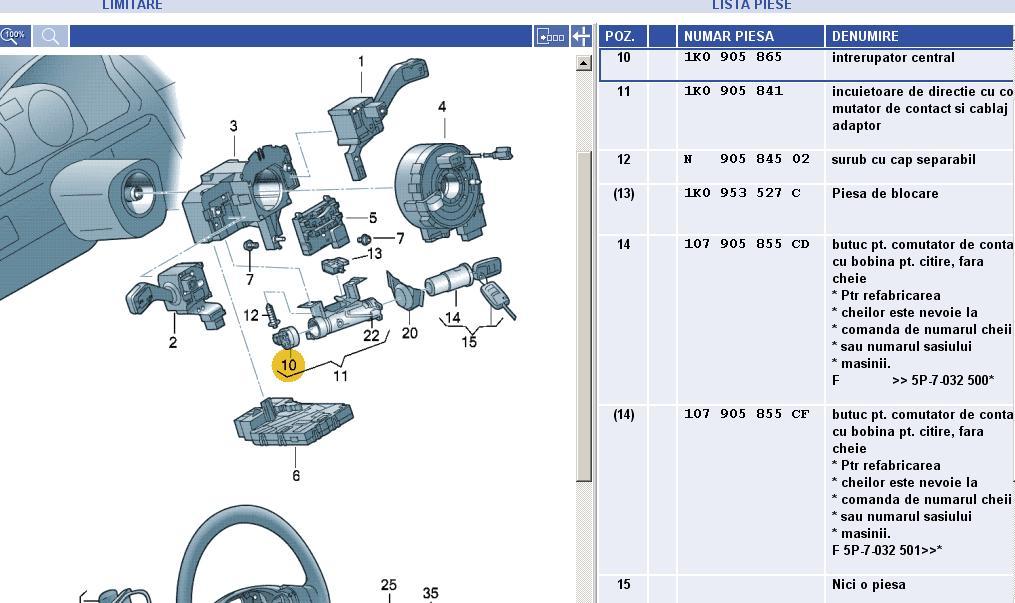Screen dimensions: 1015x603
Task: Reset the diagram zoom to 100%
Action: [x=14, y=36]
